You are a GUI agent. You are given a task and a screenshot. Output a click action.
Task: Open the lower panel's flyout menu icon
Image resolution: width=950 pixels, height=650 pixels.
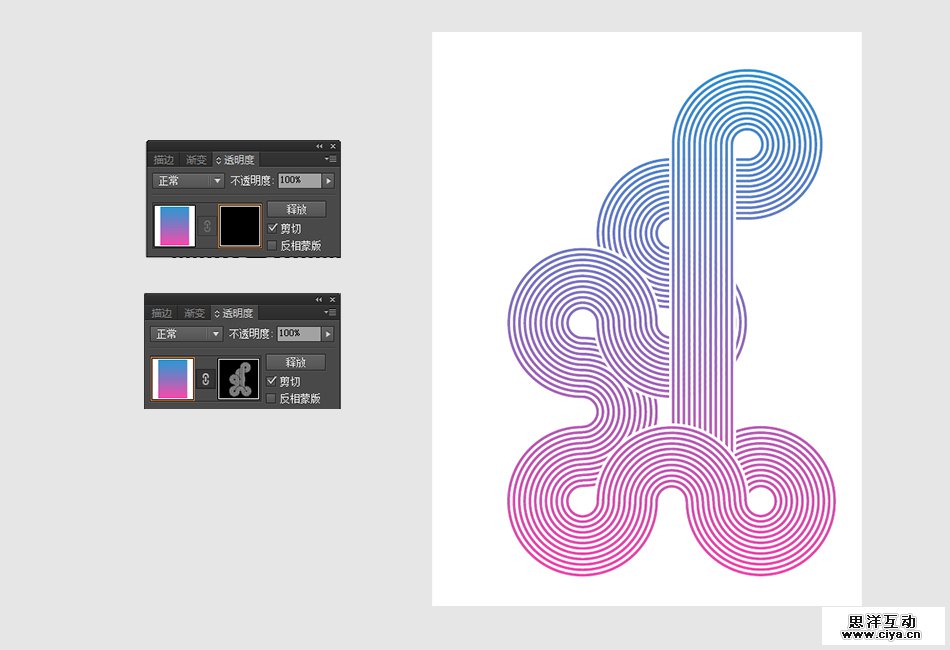[330, 313]
